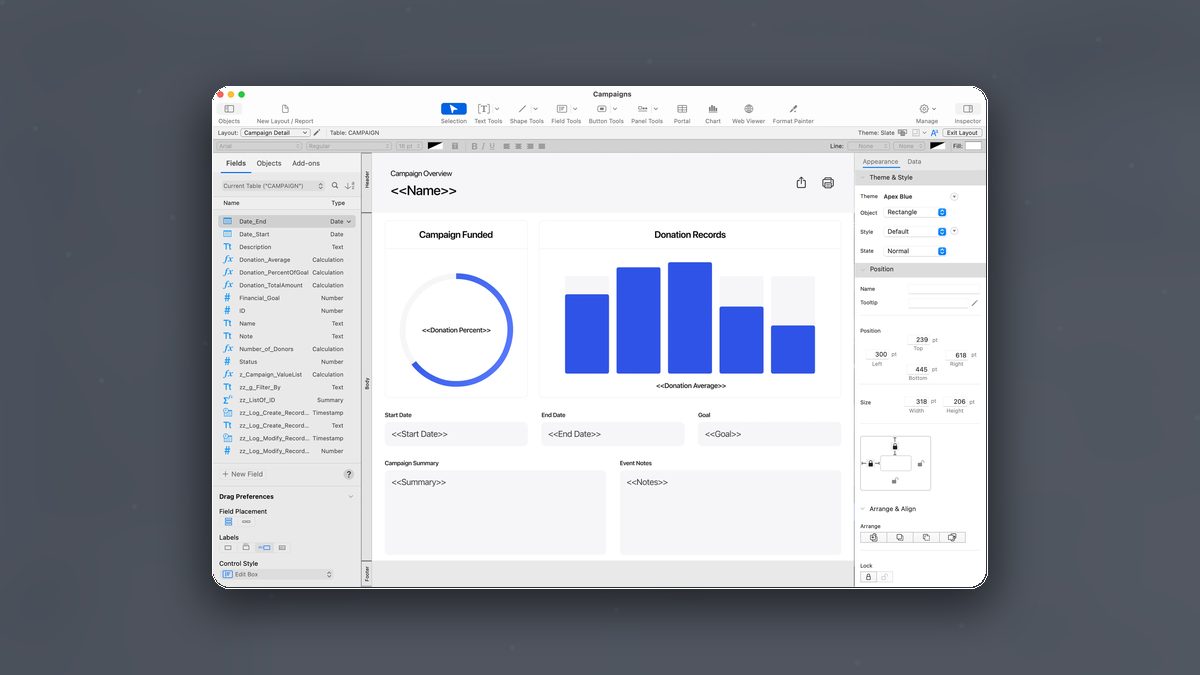Viewport: 1200px width, 675px height.
Task: Click New Layout / Report icon
Action: (285, 109)
